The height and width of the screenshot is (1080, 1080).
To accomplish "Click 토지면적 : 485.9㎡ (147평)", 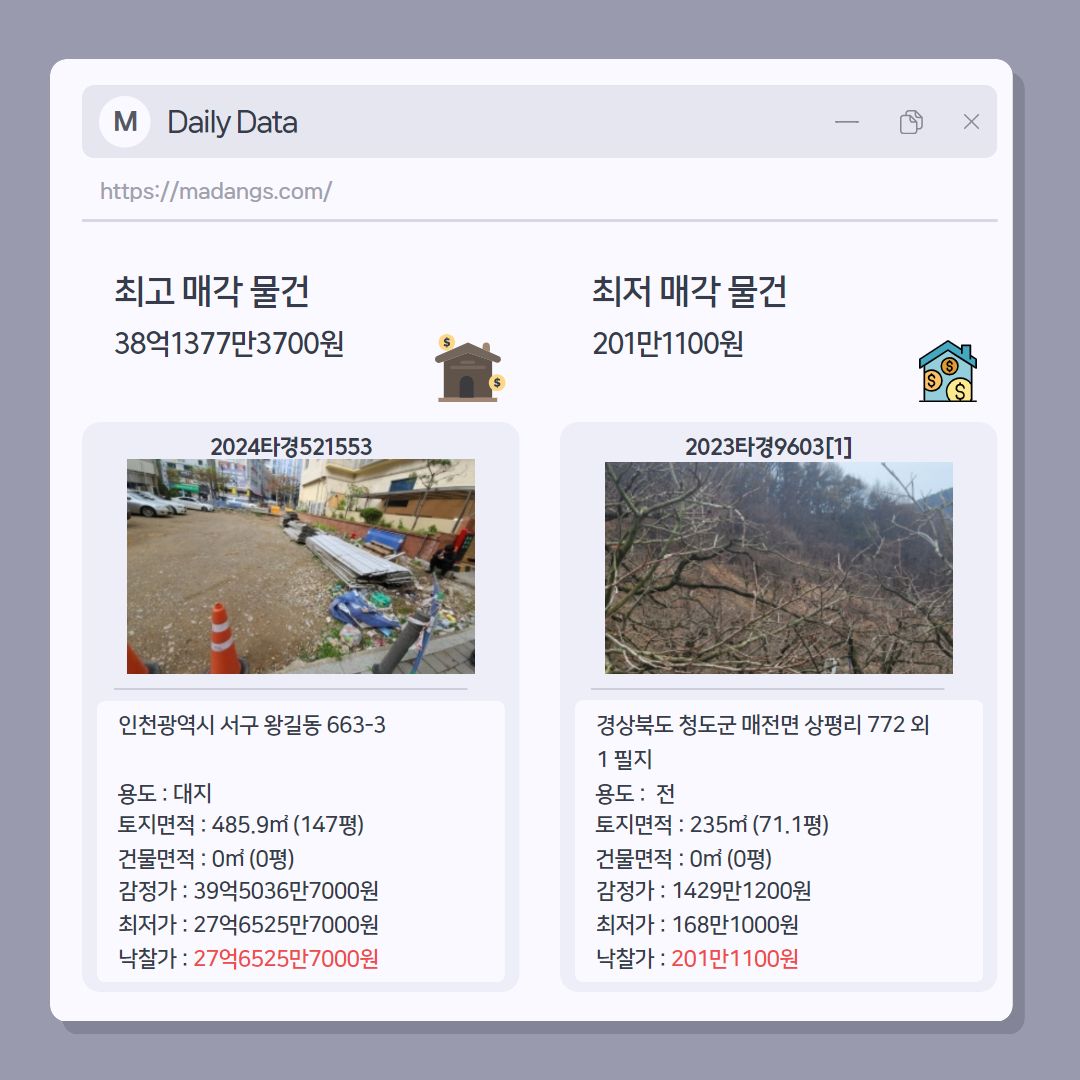I will point(240,824).
